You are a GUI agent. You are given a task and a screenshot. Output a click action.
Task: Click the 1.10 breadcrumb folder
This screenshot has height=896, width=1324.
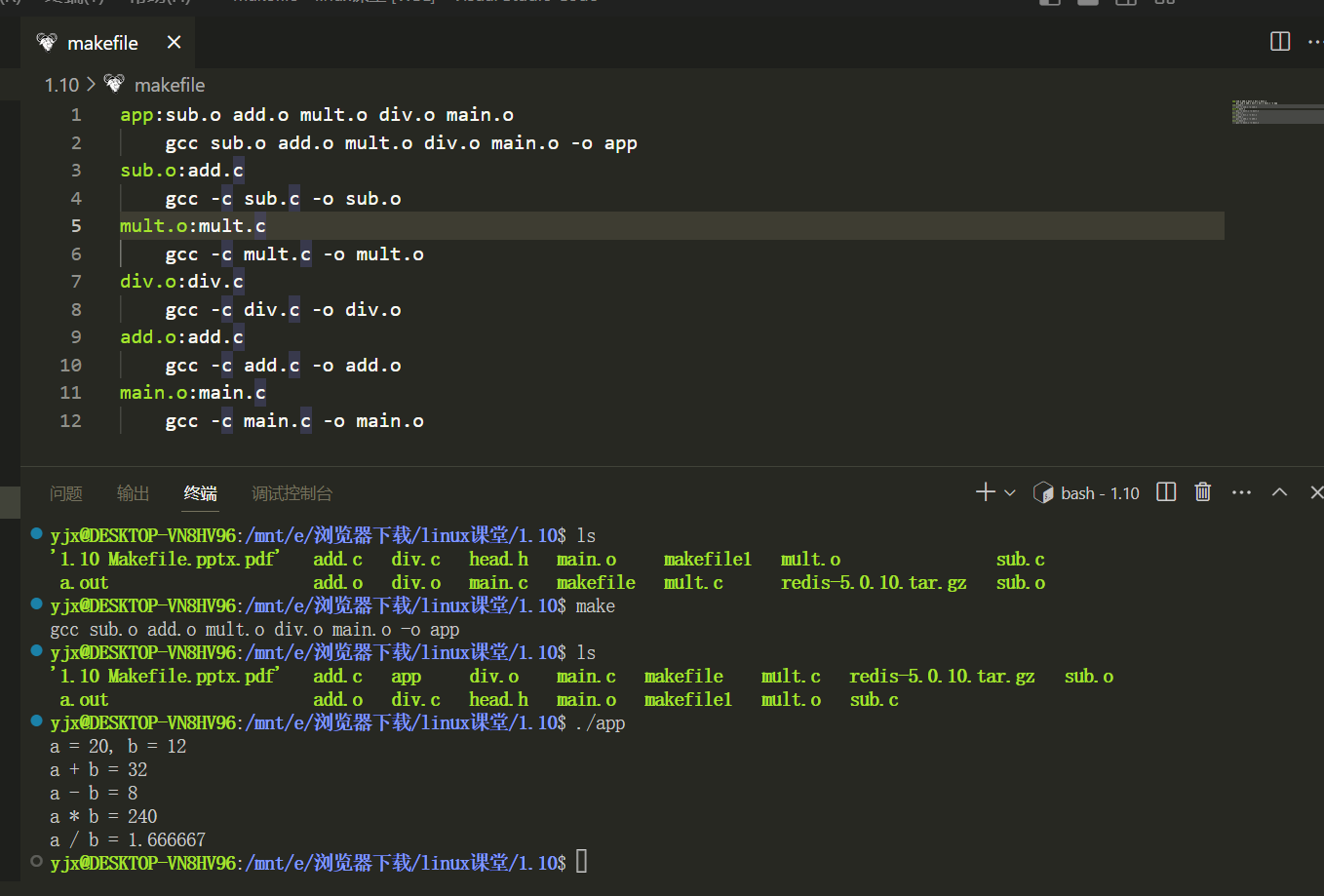[x=61, y=85]
